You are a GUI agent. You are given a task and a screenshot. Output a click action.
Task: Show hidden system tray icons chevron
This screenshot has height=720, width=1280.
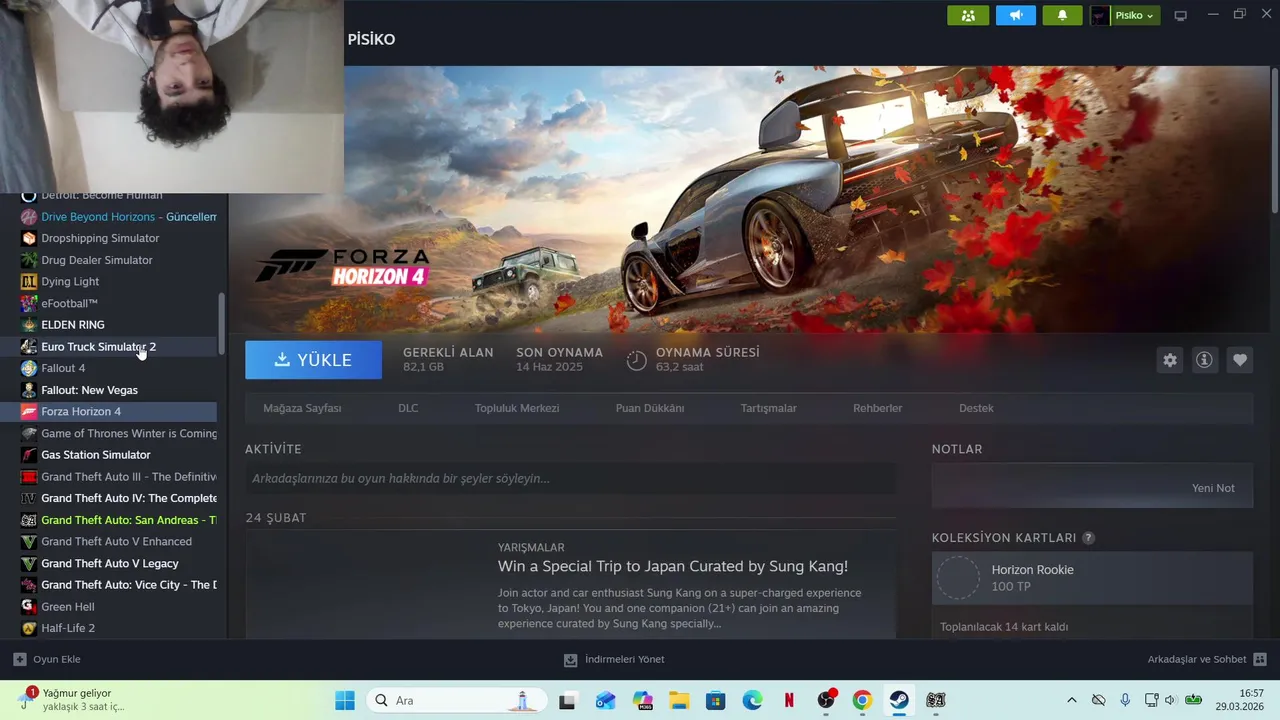1072,700
